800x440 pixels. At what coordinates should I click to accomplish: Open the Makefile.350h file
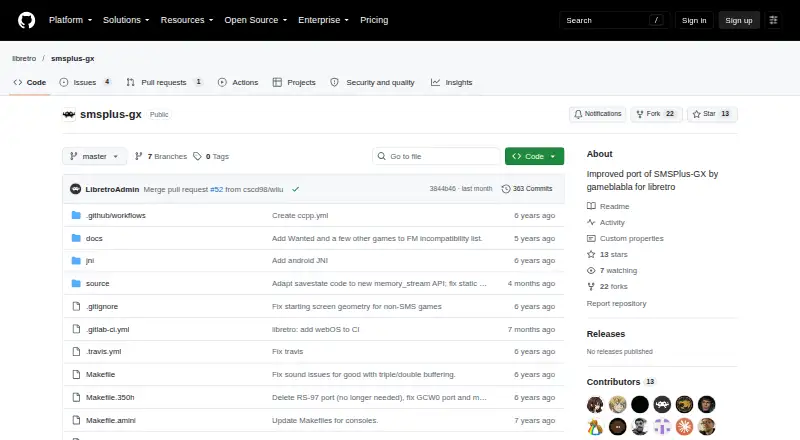click(x=110, y=397)
